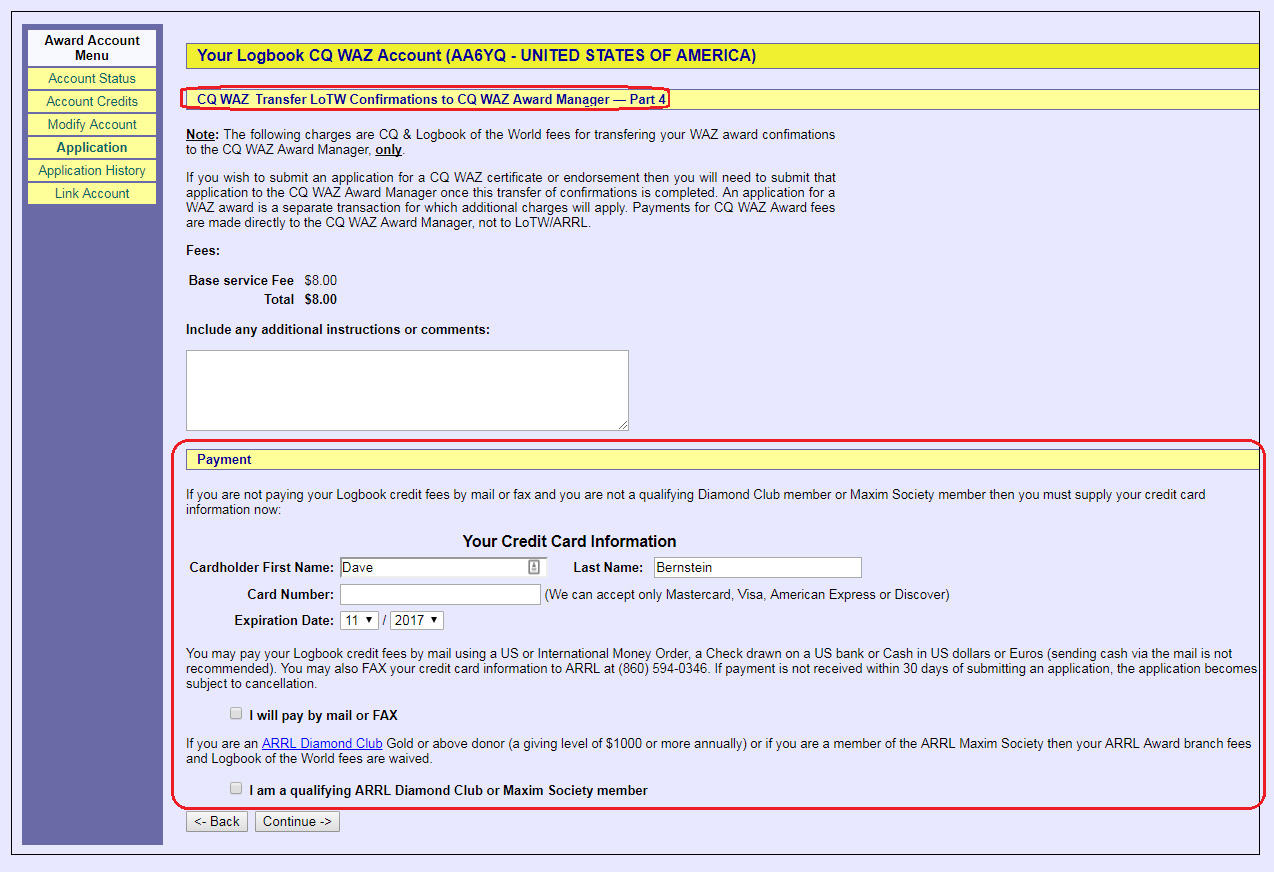Go to Account Credits menu item
Image resolution: width=1274 pixels, height=872 pixels.
(92, 101)
